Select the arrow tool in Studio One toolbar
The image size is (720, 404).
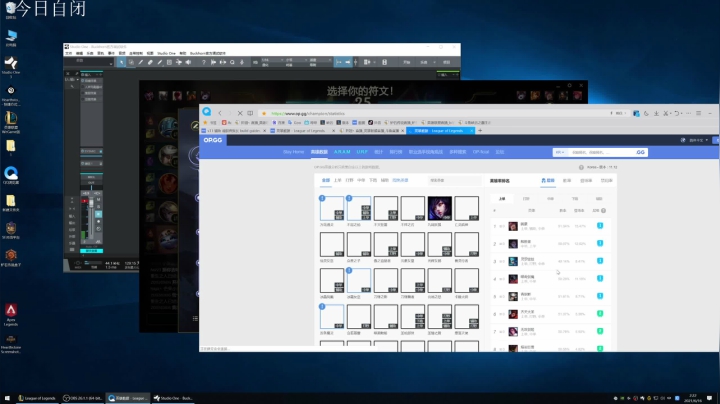121,62
